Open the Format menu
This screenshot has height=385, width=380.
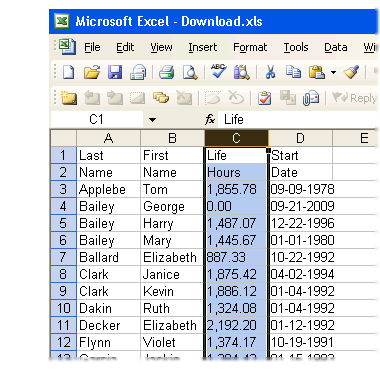[250, 47]
